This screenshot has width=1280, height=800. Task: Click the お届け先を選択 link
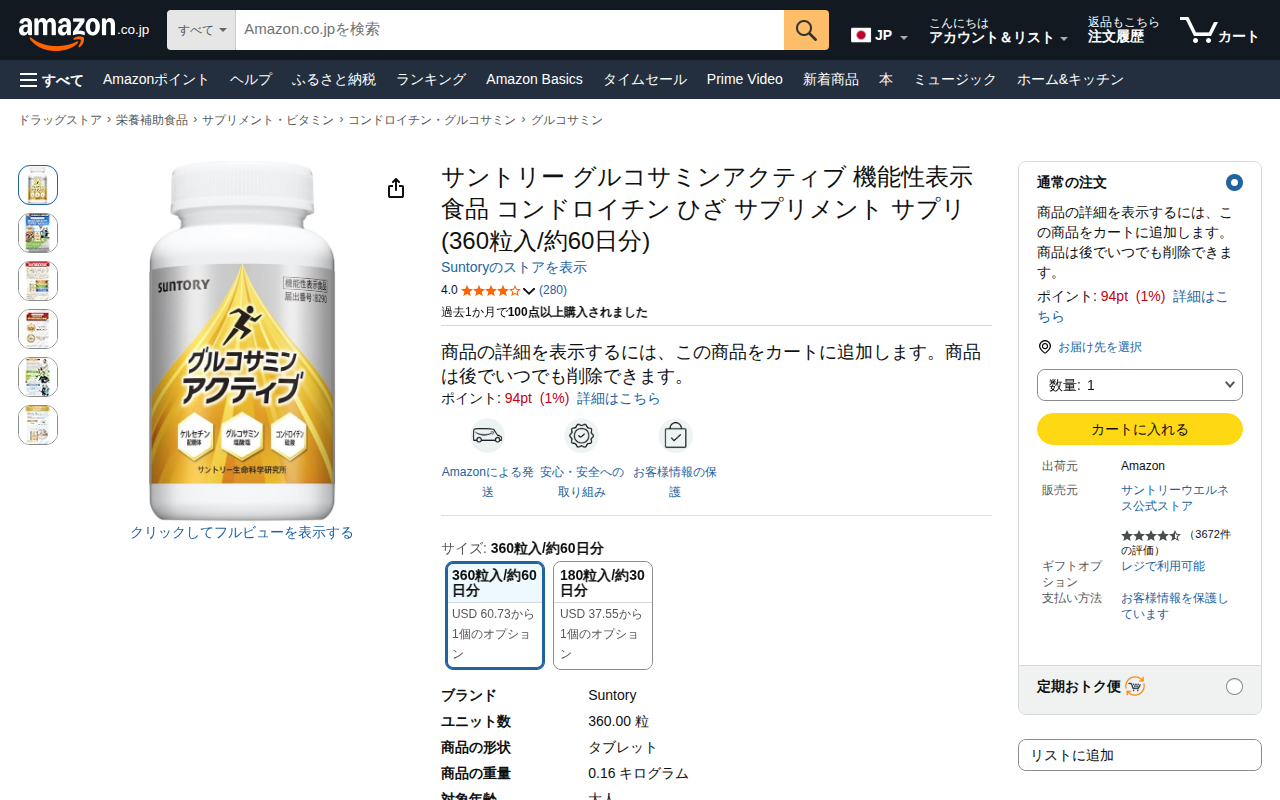click(1100, 347)
